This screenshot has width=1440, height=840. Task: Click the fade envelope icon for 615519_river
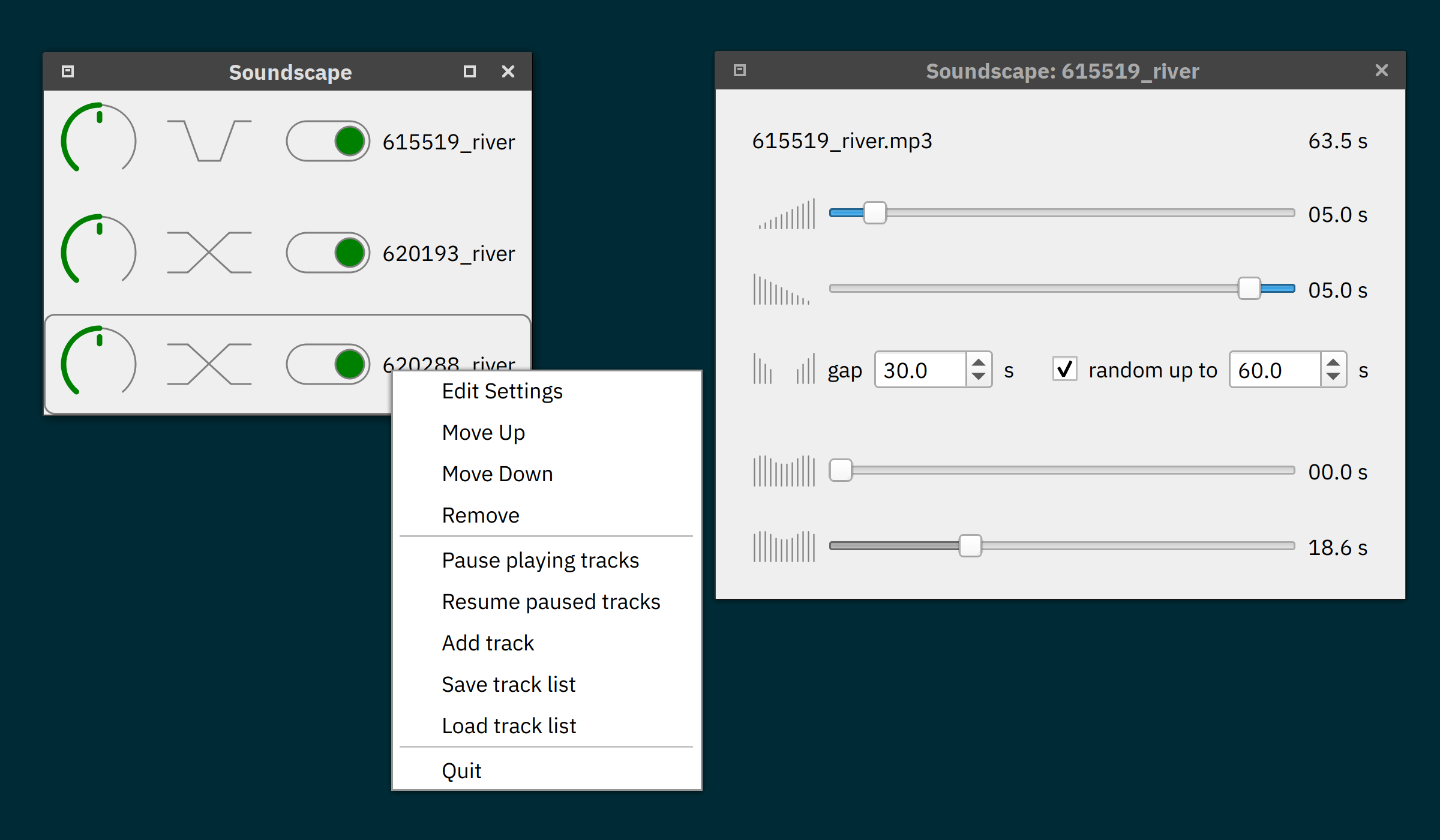click(x=209, y=140)
